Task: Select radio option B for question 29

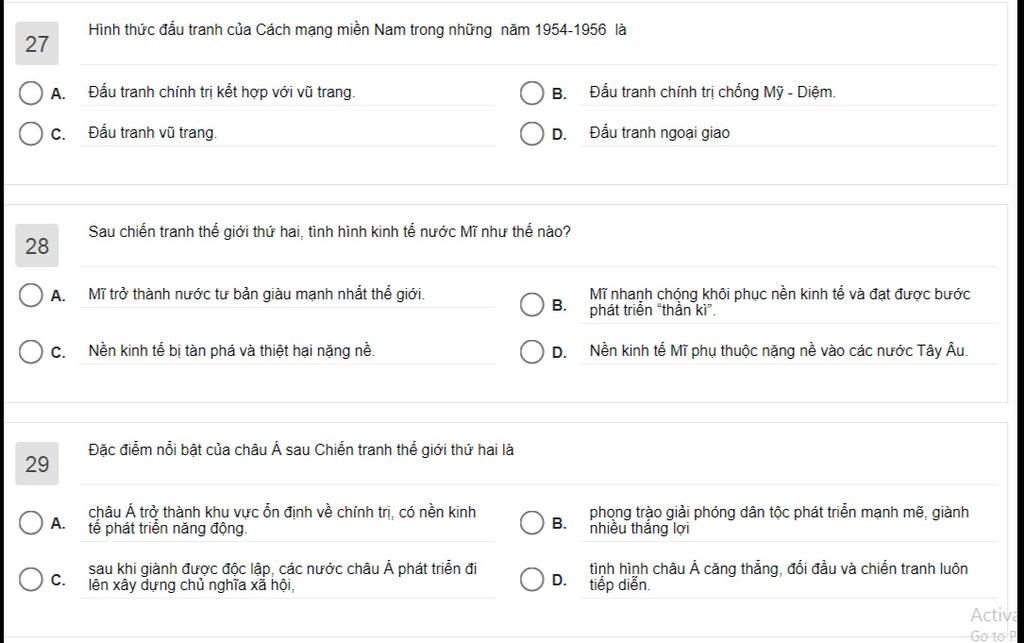Action: (x=532, y=522)
